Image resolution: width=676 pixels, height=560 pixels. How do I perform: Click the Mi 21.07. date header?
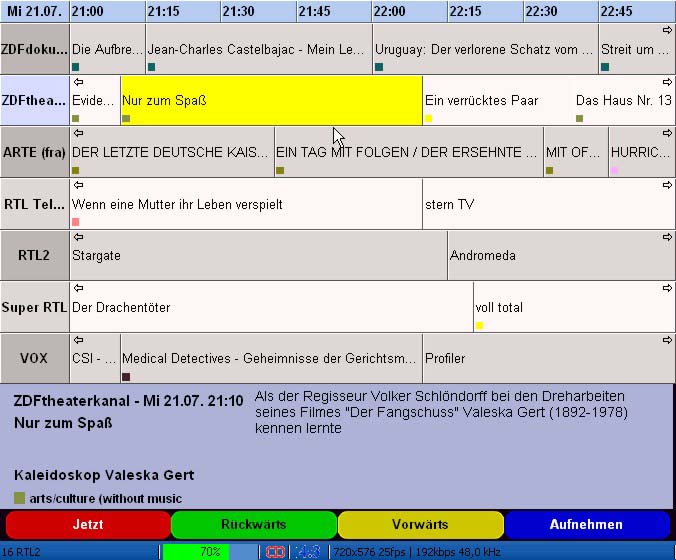(x=34, y=11)
